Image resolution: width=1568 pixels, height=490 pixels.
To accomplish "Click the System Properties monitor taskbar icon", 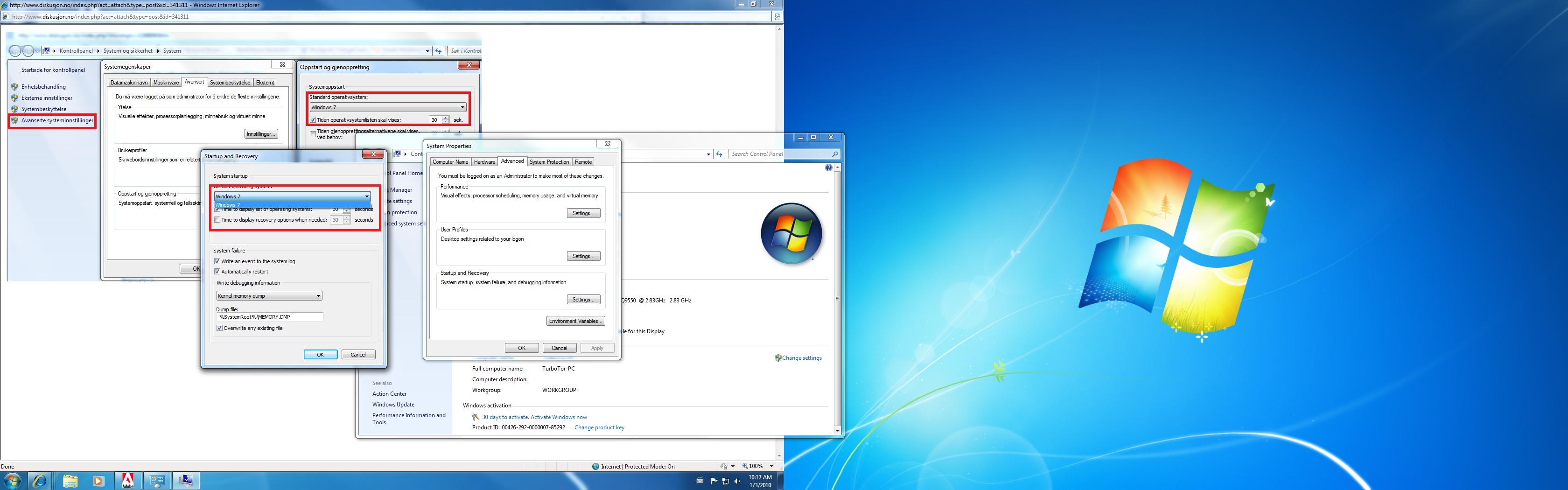I will (x=186, y=481).
